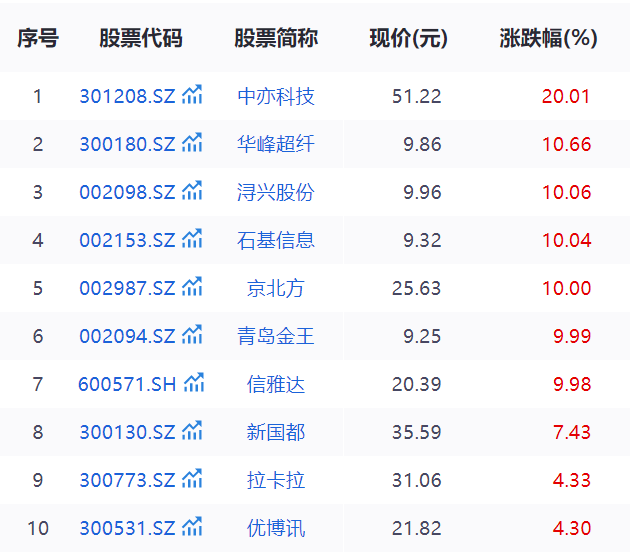
Task: Open the 中亦科技 stock name link
Action: coord(276,97)
